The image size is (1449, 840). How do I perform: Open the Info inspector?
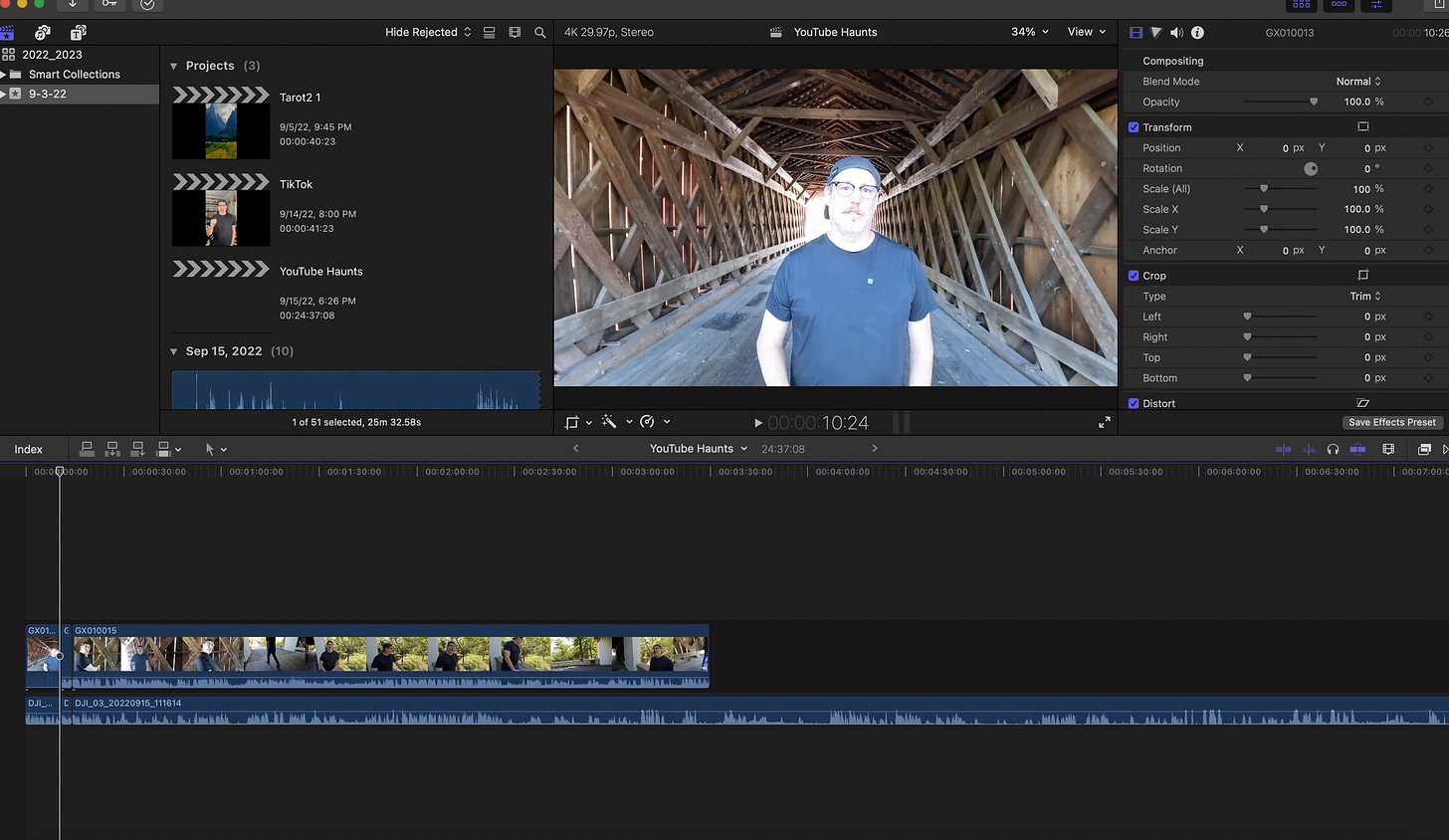coord(1197,33)
